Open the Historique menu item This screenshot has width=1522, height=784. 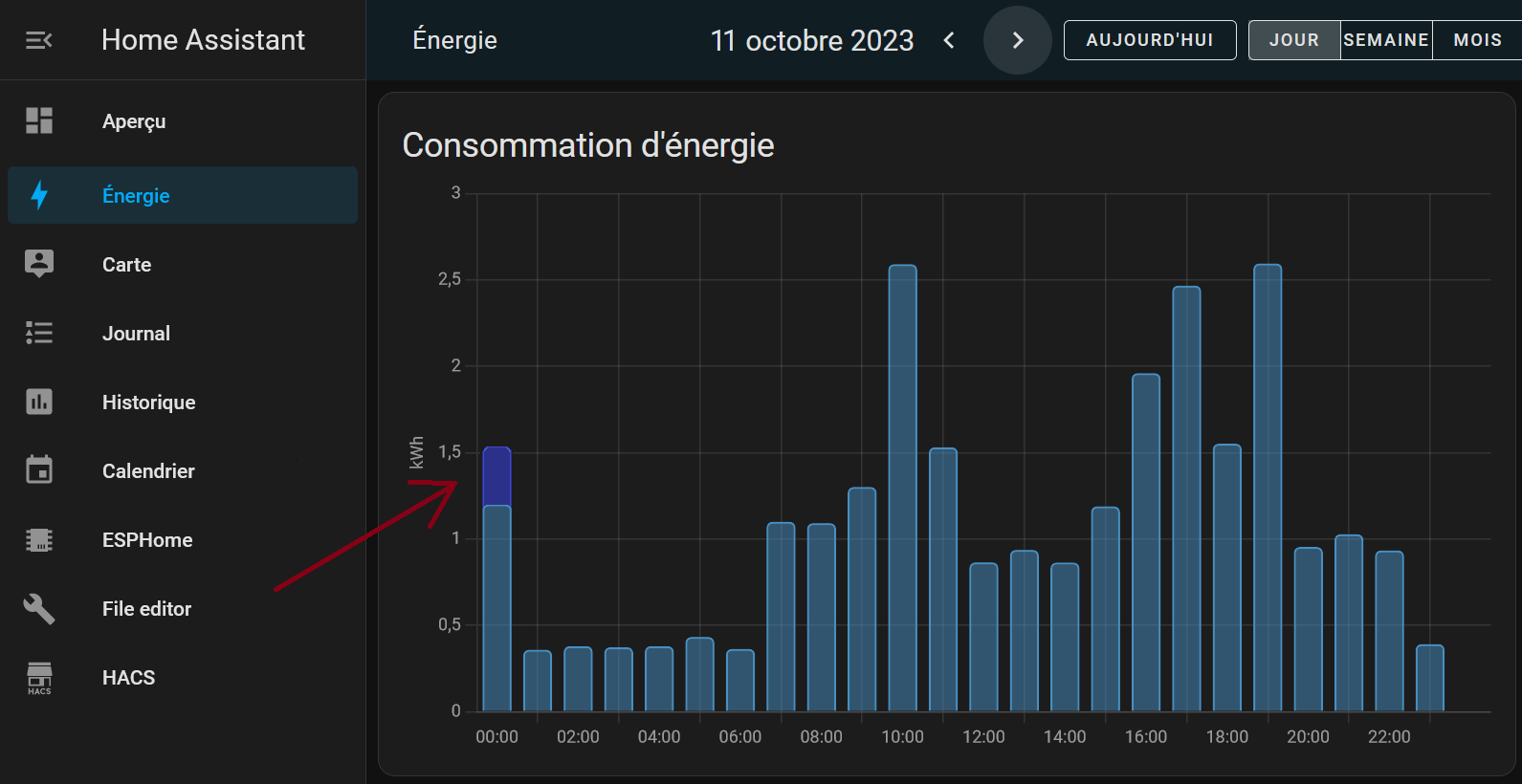pos(148,403)
